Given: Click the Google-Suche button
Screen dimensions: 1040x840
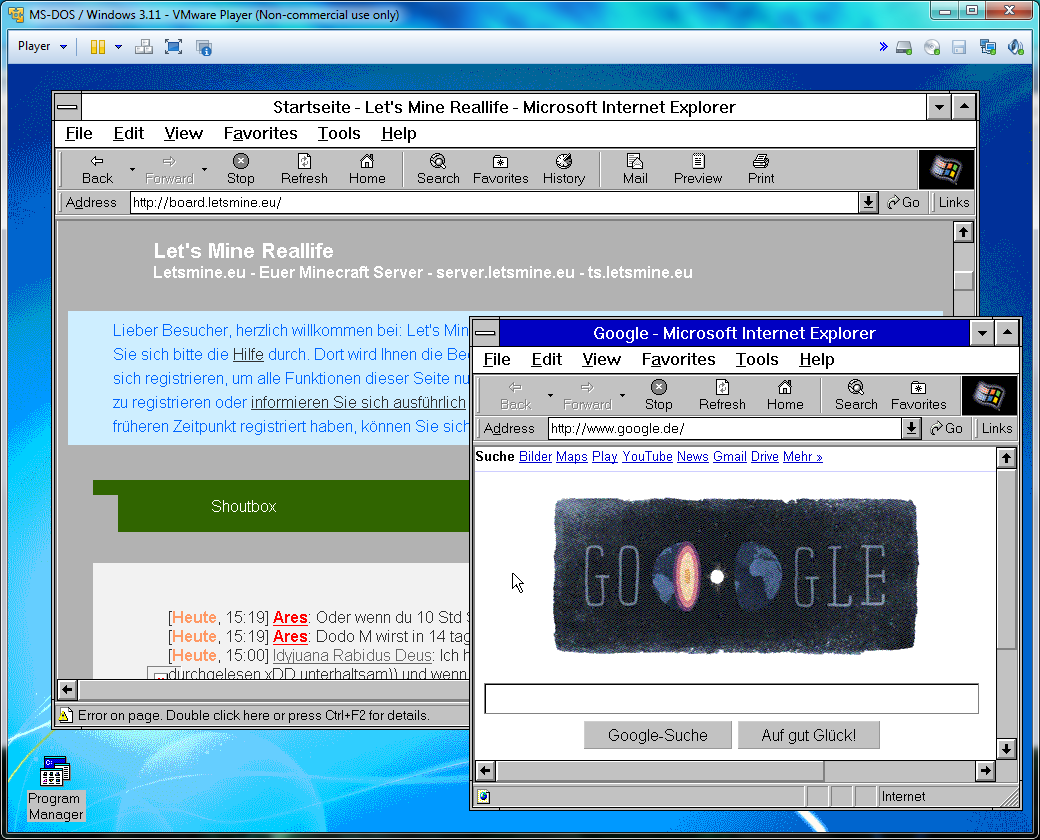Looking at the screenshot, I should [657, 735].
